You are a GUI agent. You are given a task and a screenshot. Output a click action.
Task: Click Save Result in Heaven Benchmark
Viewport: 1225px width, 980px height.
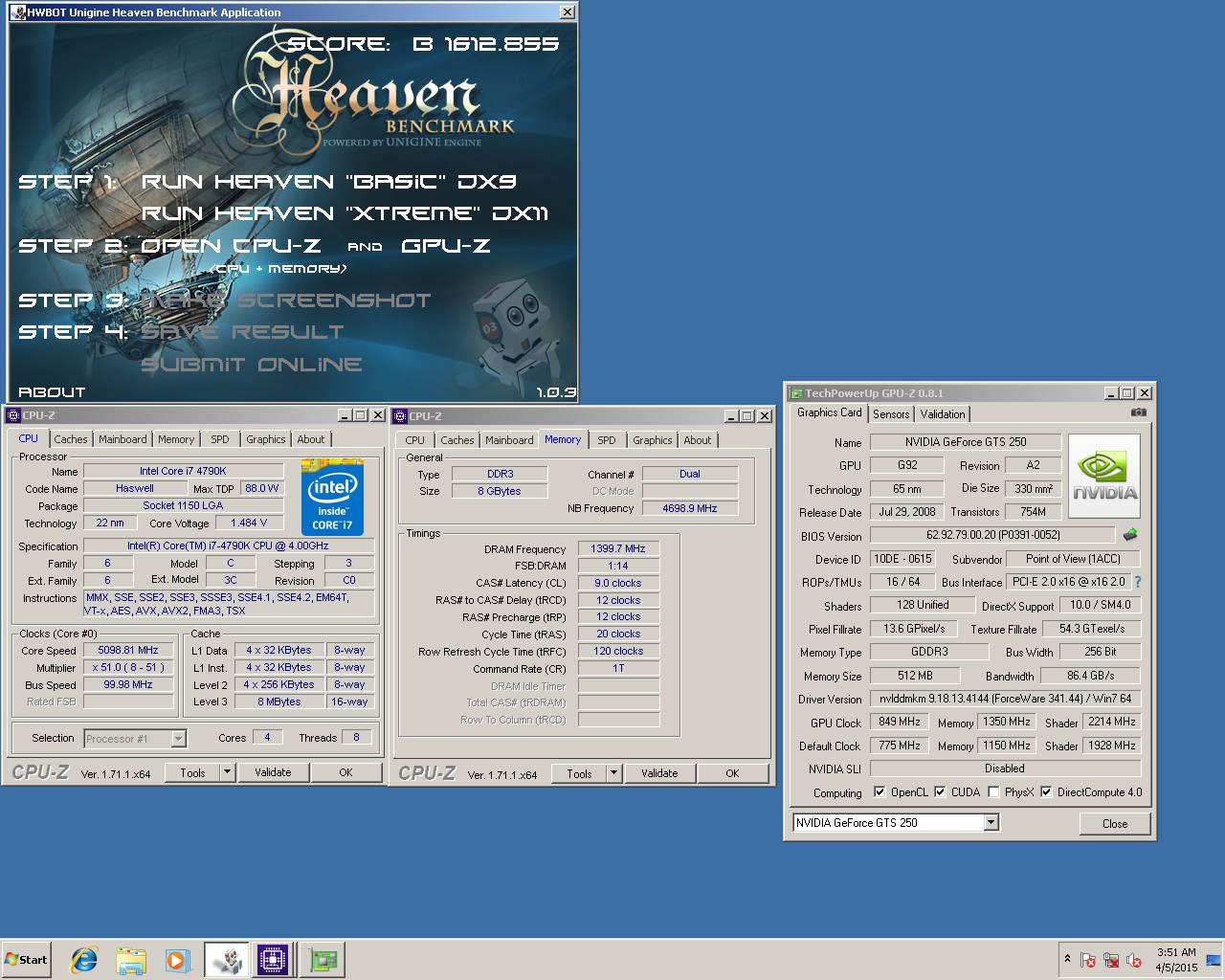pos(242,332)
